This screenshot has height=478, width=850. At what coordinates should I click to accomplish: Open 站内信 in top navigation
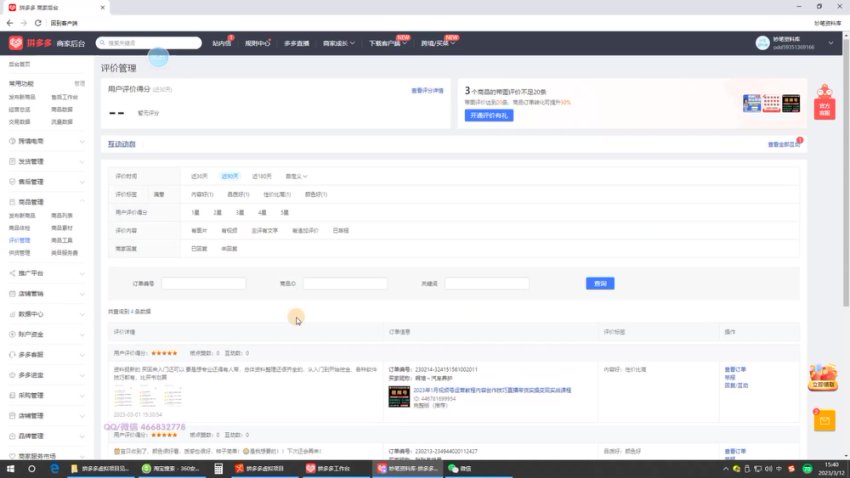[x=221, y=43]
